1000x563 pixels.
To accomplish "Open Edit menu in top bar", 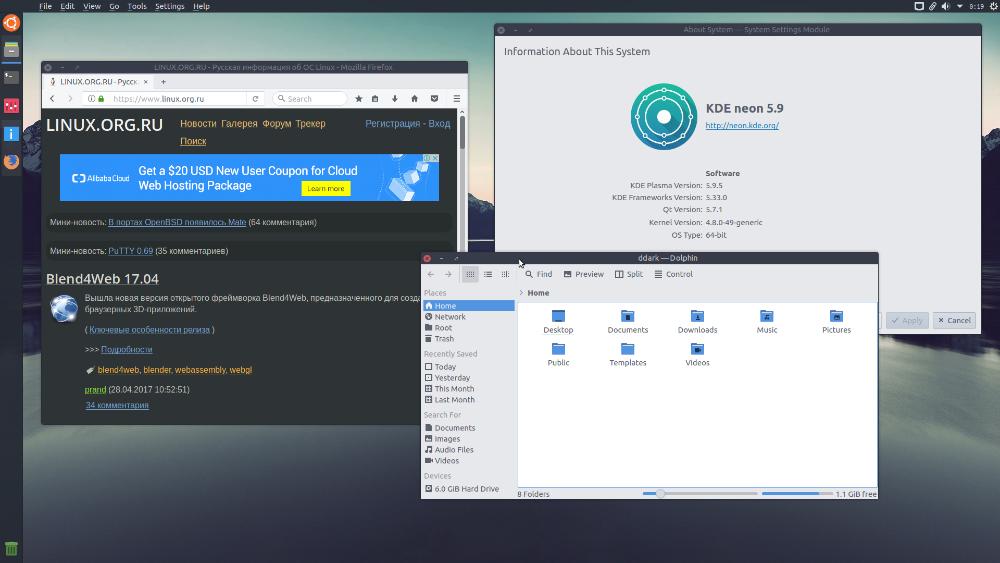I will pos(67,6).
